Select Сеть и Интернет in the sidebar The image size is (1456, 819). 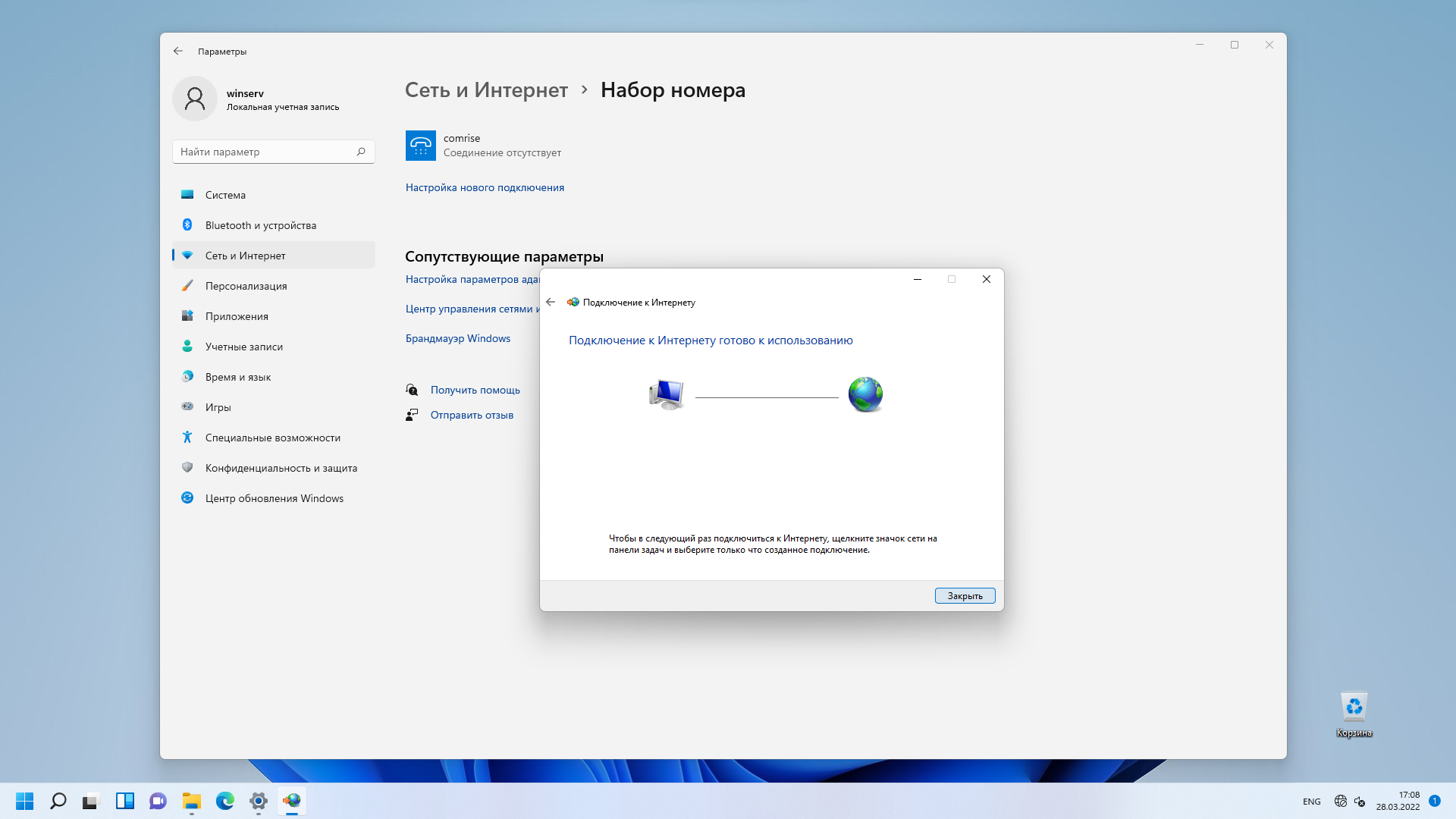[274, 256]
